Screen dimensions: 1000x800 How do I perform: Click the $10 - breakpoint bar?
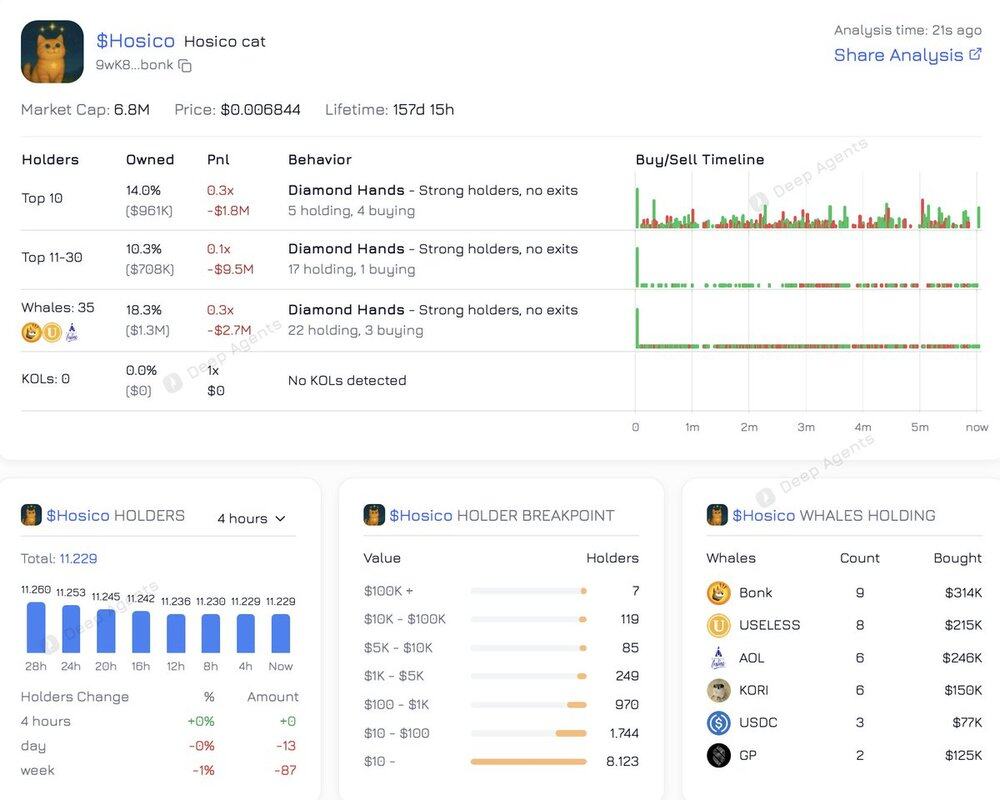point(528,762)
